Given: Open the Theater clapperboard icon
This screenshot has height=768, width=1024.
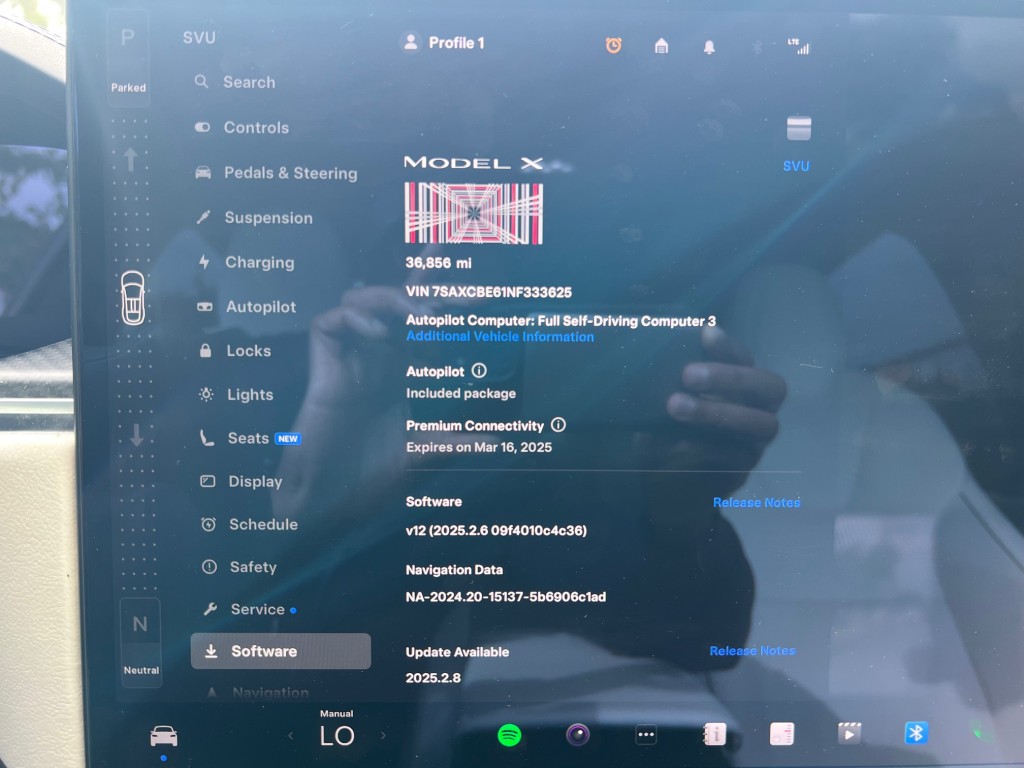Looking at the screenshot, I should (849, 733).
